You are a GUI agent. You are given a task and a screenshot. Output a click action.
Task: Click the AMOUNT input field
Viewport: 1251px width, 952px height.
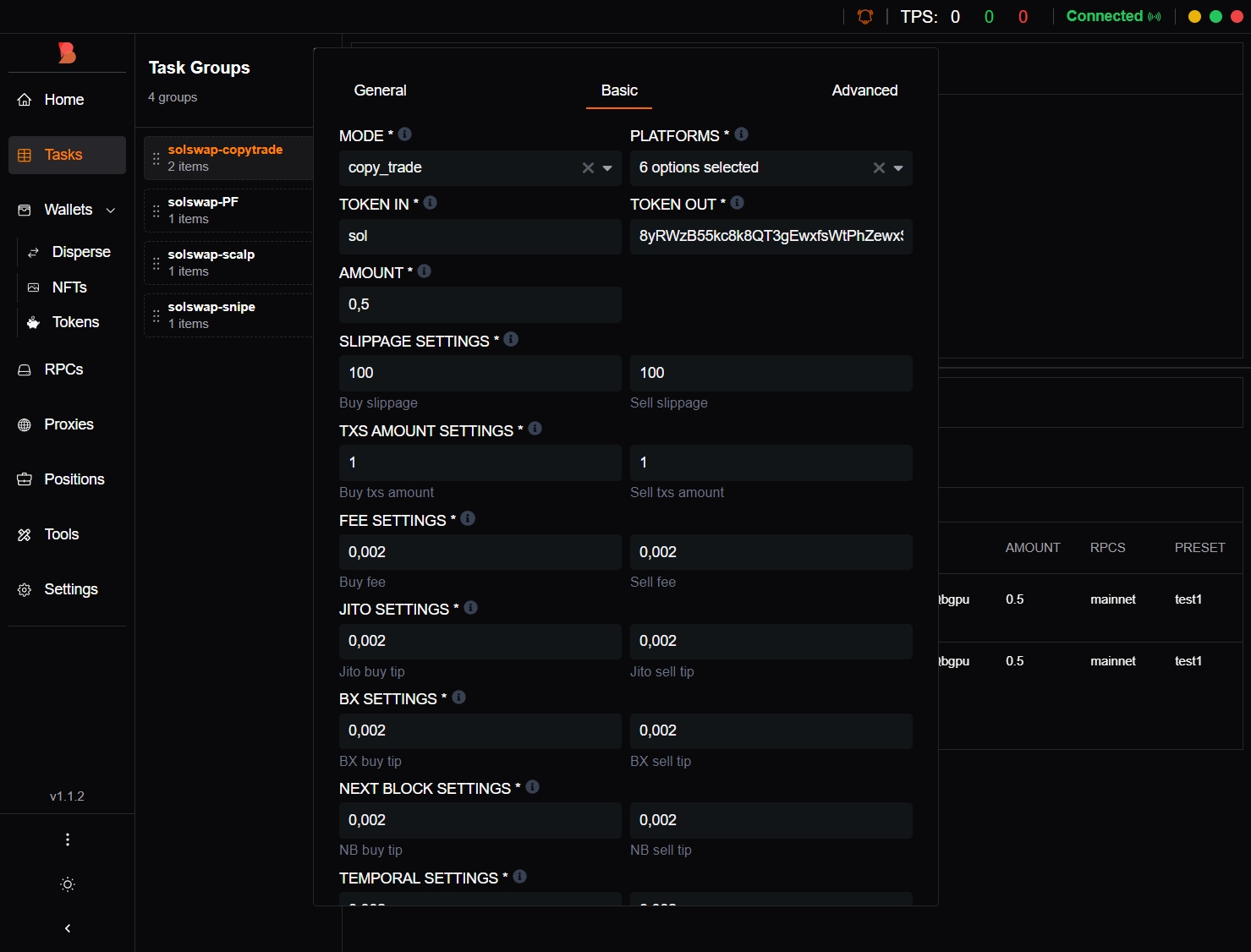click(x=480, y=304)
